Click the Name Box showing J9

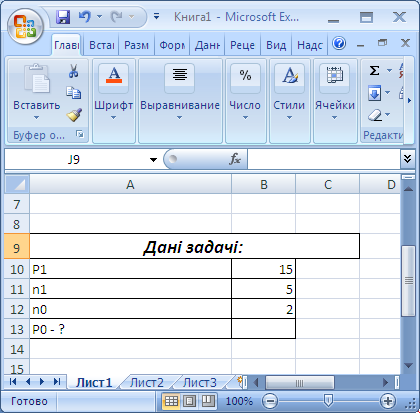pos(74,160)
